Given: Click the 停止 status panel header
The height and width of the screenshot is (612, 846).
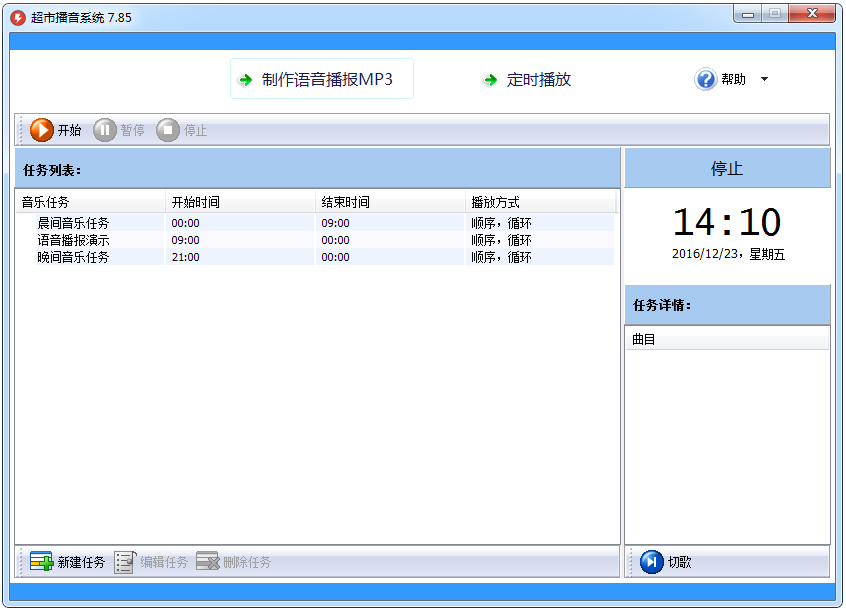Looking at the screenshot, I should tap(727, 168).
